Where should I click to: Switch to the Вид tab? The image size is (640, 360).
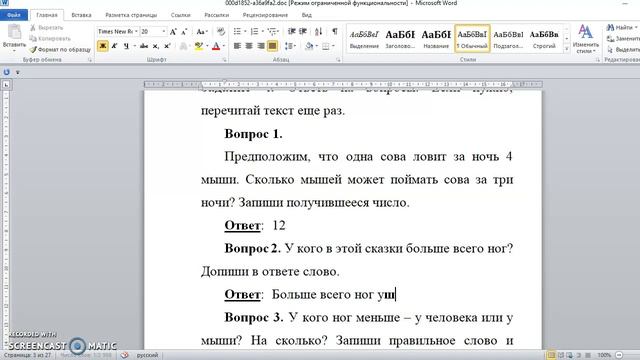click(307, 15)
